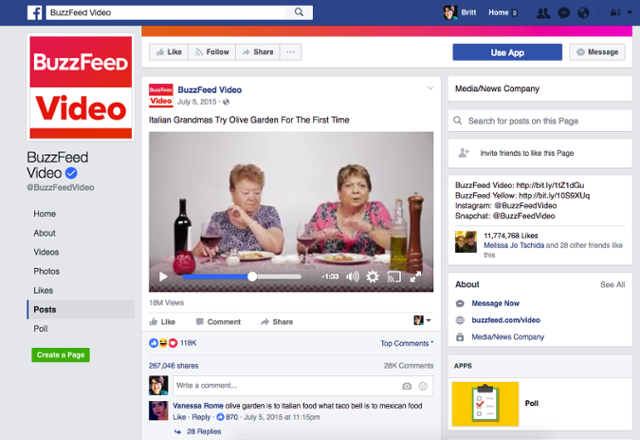Open the emoji smiley picker
The image size is (640, 440).
423,386
